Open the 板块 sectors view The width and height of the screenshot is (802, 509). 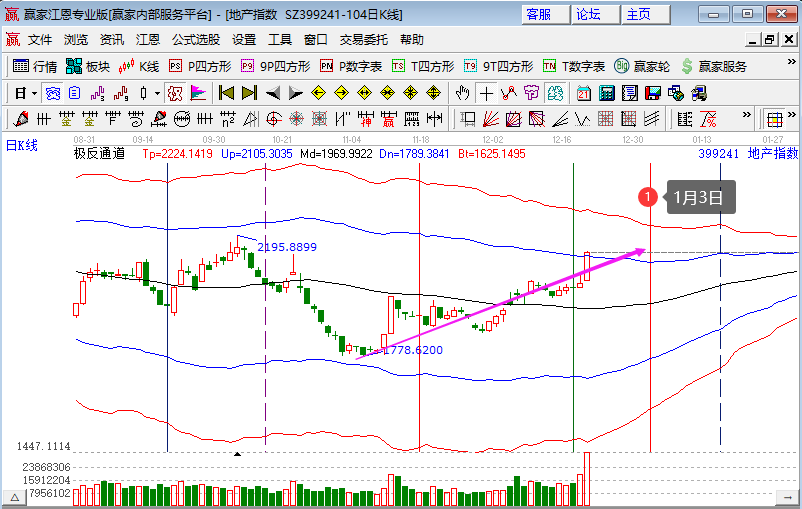88,66
